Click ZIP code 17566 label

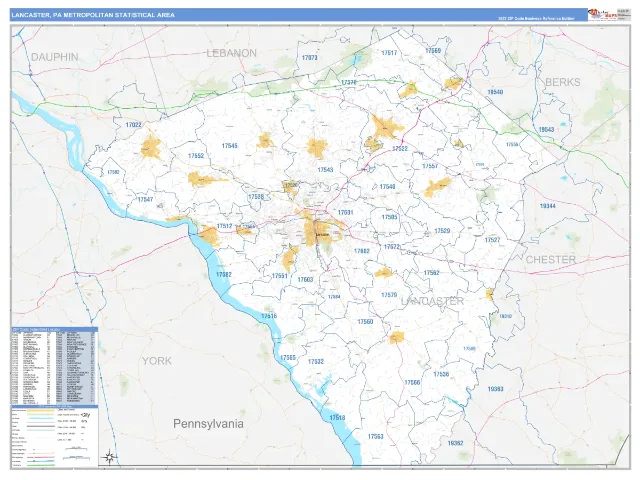[412, 383]
